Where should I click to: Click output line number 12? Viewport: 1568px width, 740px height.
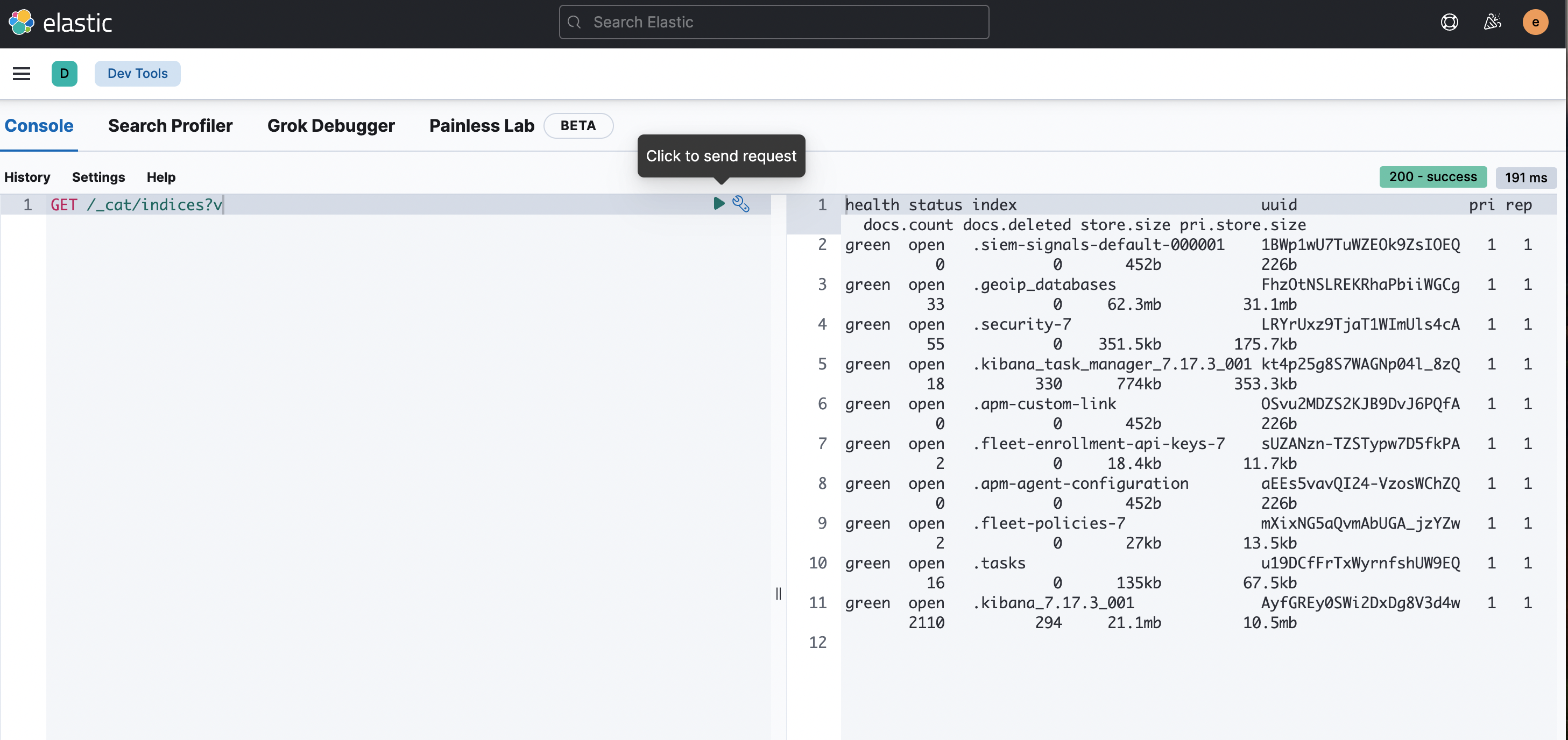[x=817, y=643]
